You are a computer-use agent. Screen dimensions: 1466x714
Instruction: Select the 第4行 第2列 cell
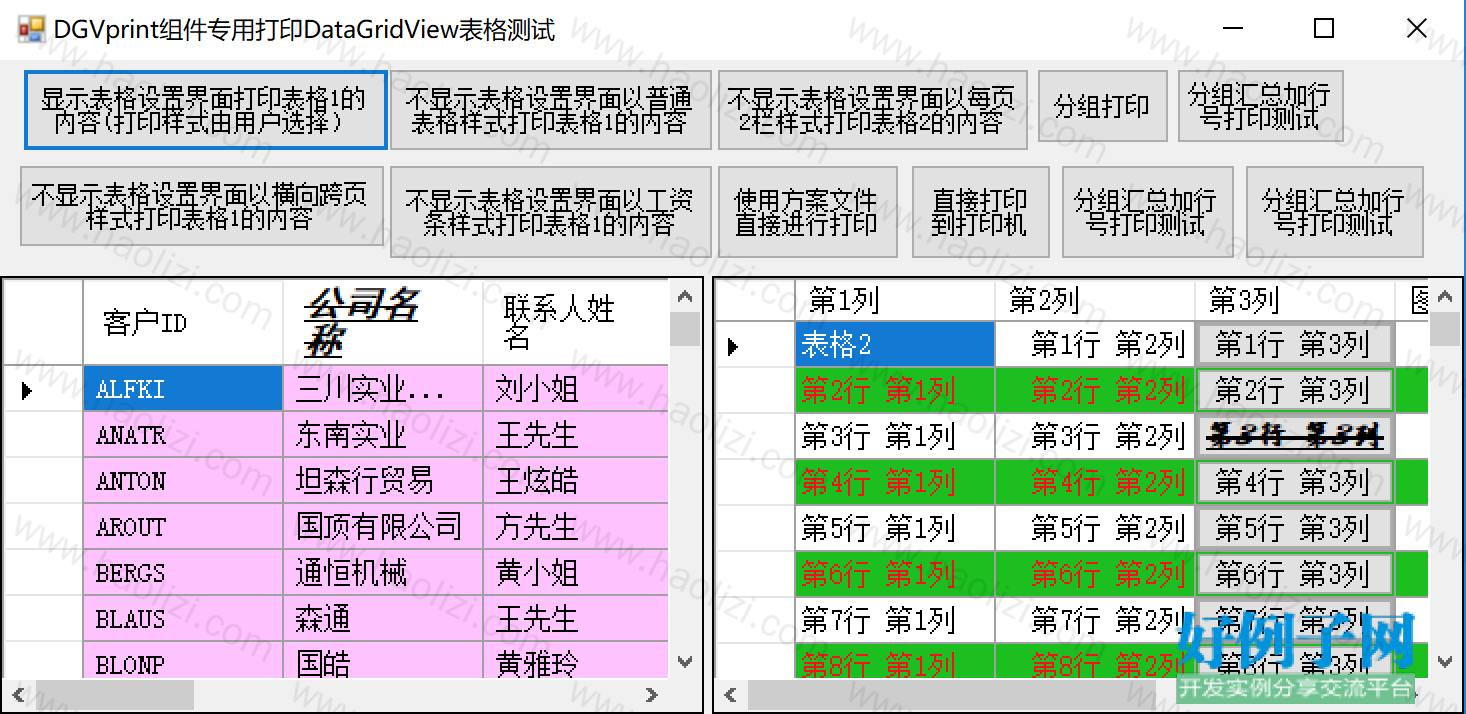point(1095,482)
